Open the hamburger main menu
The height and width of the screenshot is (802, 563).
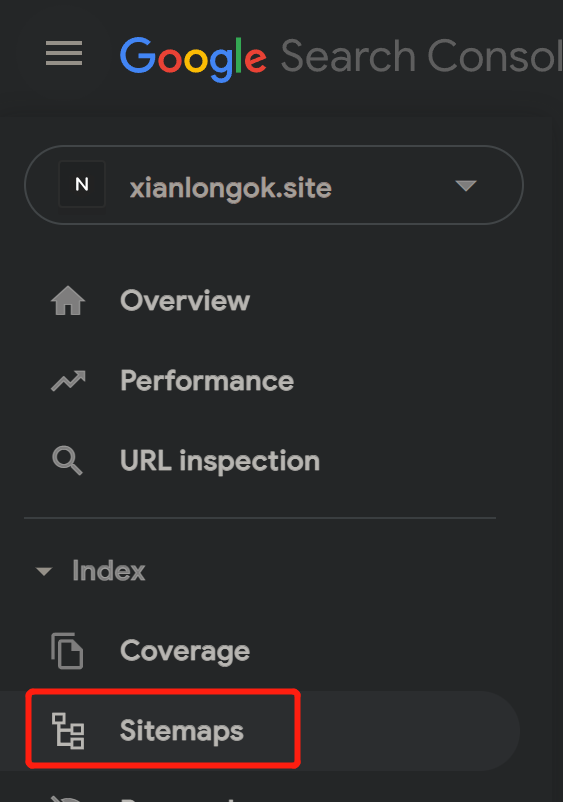click(x=64, y=53)
